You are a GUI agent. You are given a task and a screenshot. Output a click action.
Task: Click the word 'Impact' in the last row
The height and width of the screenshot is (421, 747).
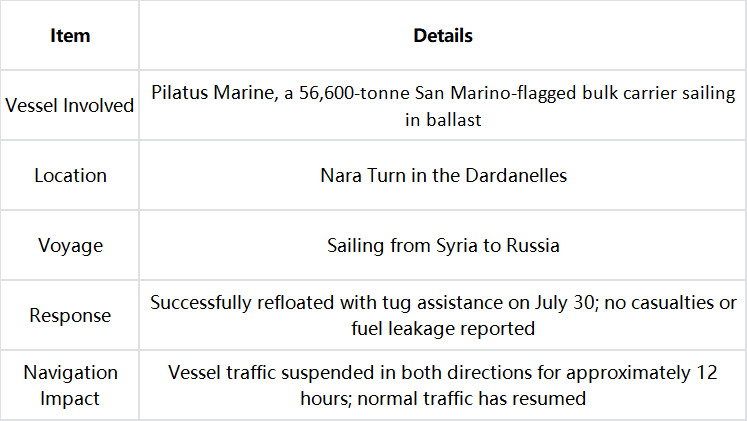70,399
